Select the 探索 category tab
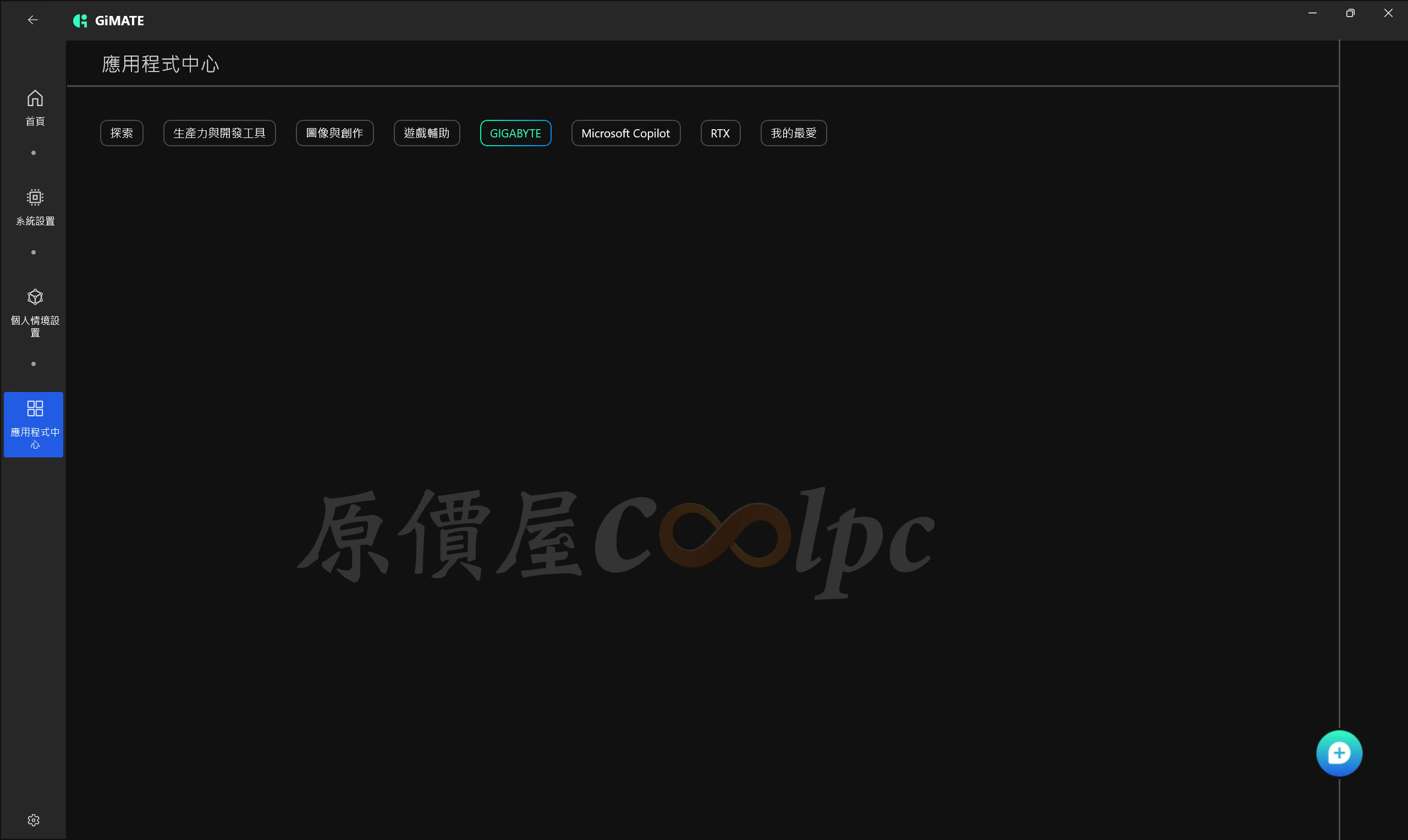Image resolution: width=1408 pixels, height=840 pixels. [122, 133]
